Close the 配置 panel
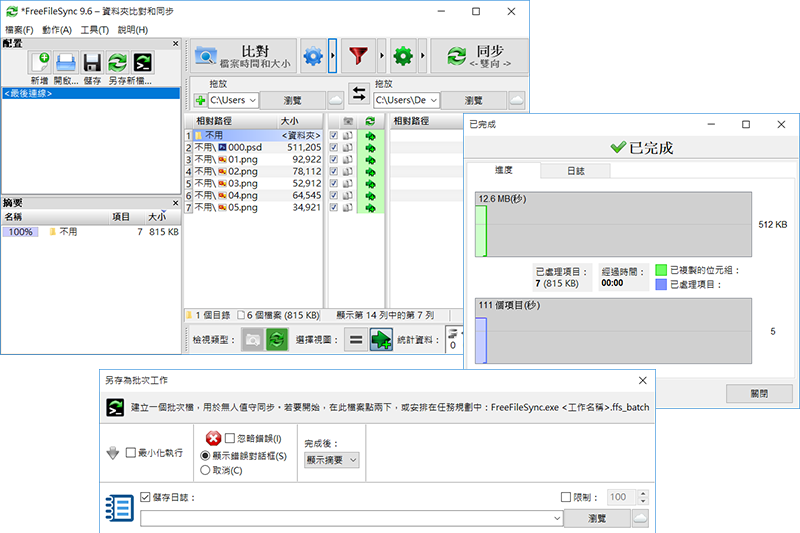Viewport: 800px width, 533px height. [x=176, y=44]
